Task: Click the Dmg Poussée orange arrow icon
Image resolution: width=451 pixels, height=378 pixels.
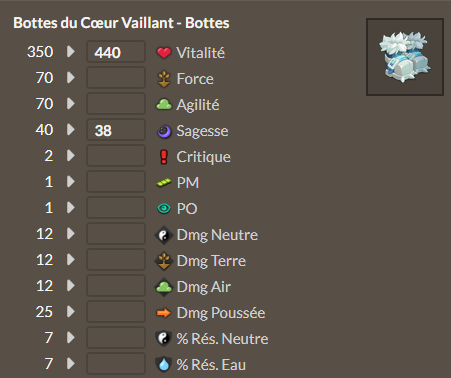Action: coord(164,313)
